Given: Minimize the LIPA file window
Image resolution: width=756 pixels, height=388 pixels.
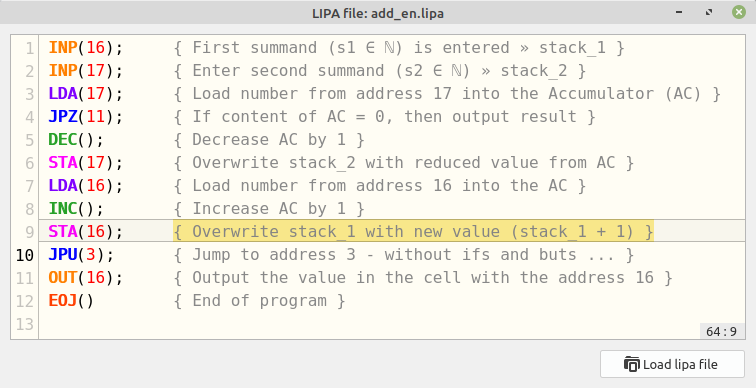Looking at the screenshot, I should point(679,12).
